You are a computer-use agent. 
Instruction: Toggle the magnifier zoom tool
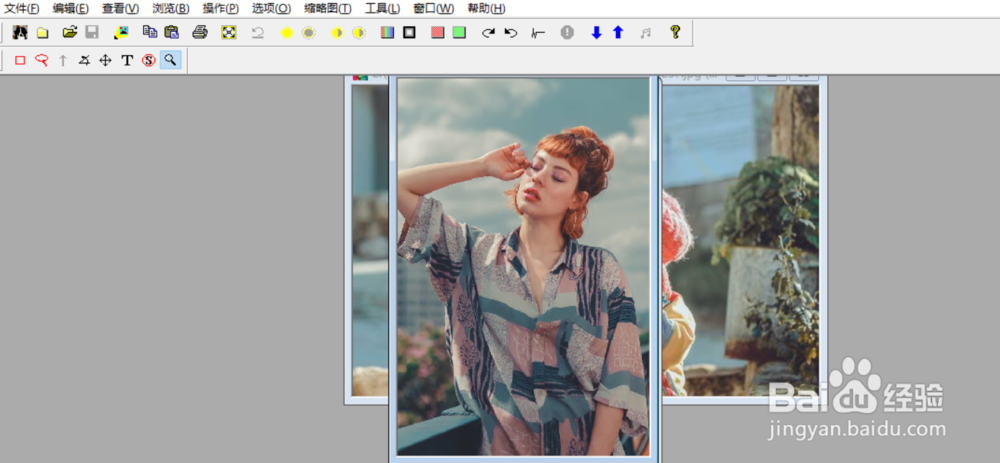[171, 61]
